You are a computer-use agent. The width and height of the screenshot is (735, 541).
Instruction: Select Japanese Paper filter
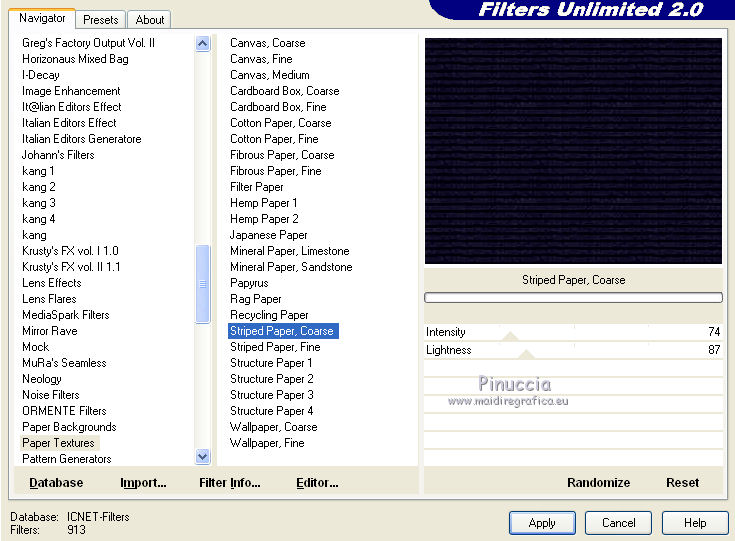(269, 235)
